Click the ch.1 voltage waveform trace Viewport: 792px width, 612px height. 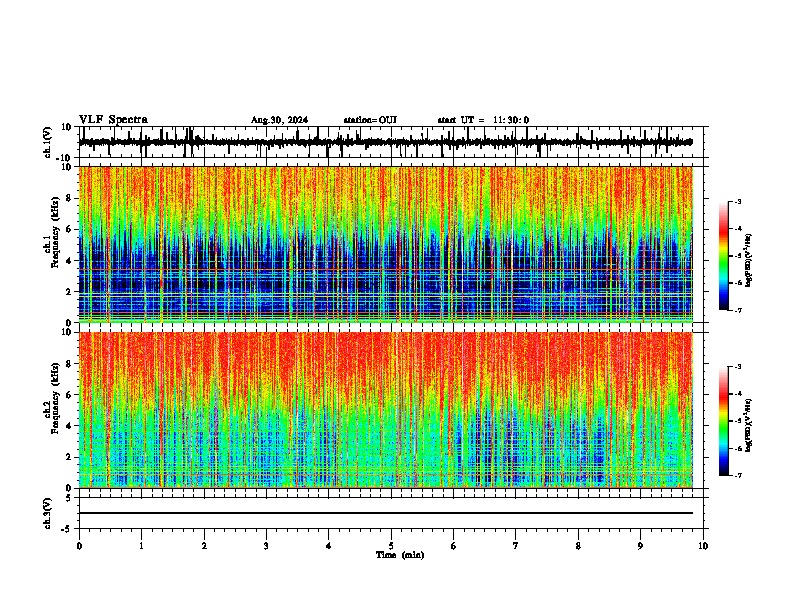click(385, 142)
